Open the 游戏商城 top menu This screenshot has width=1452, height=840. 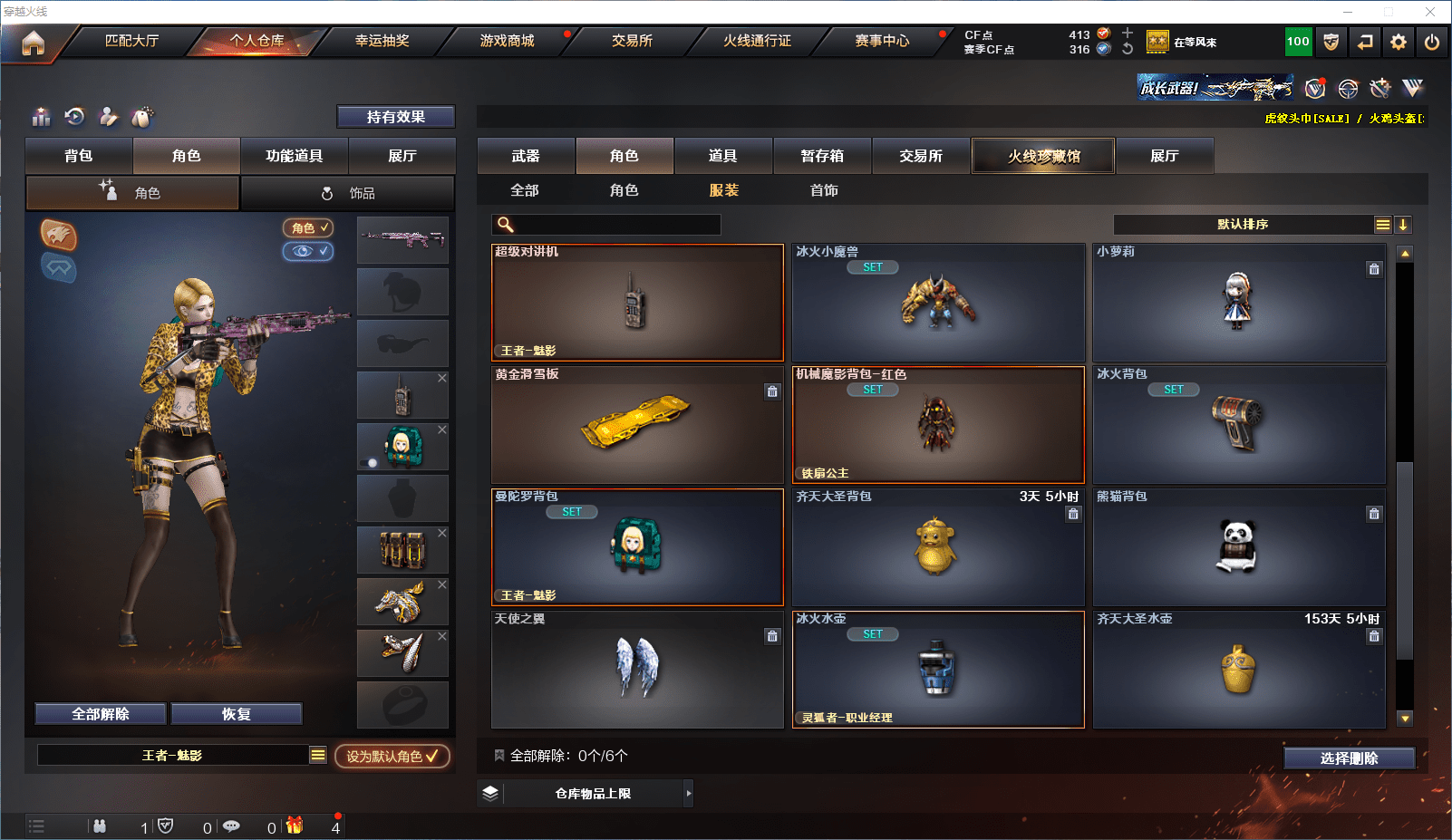coord(507,41)
